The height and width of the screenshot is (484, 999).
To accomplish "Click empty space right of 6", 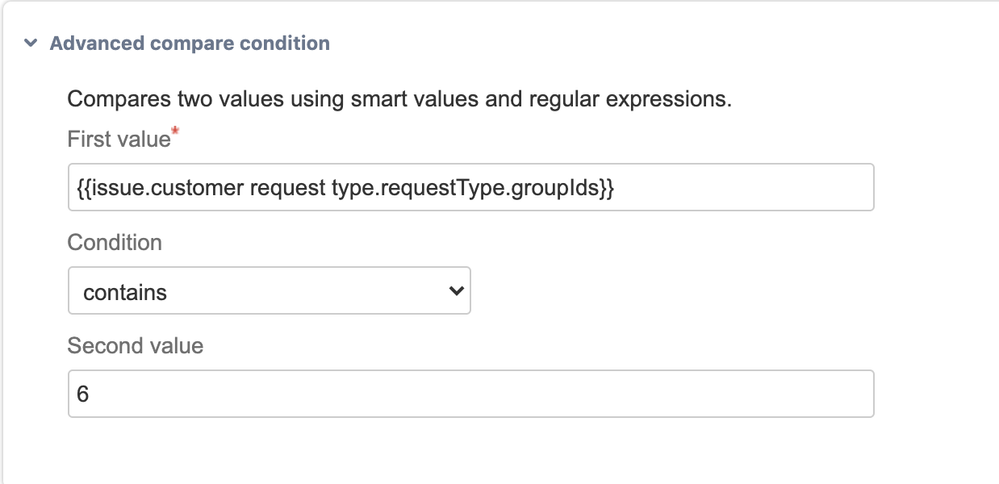I will coord(500,394).
